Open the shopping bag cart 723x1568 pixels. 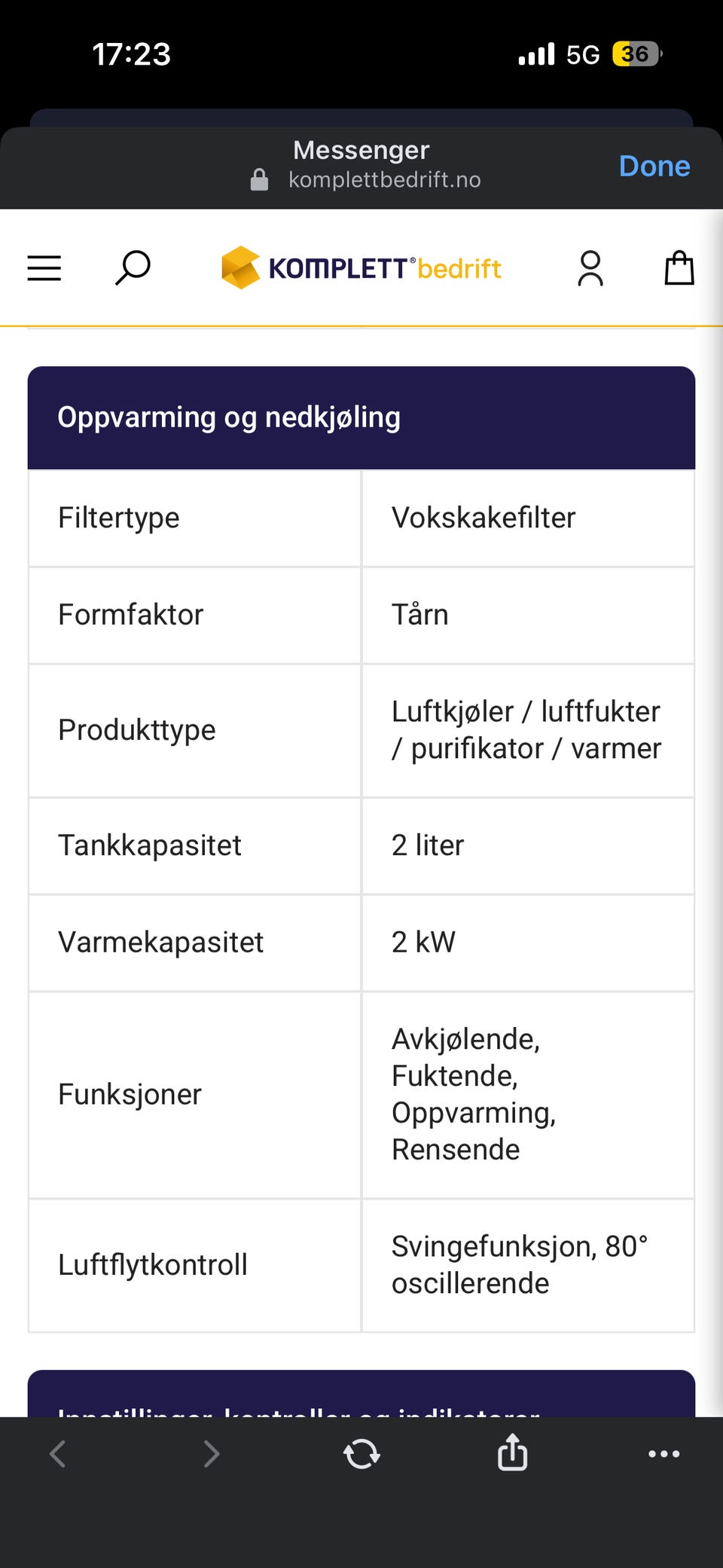tap(679, 267)
